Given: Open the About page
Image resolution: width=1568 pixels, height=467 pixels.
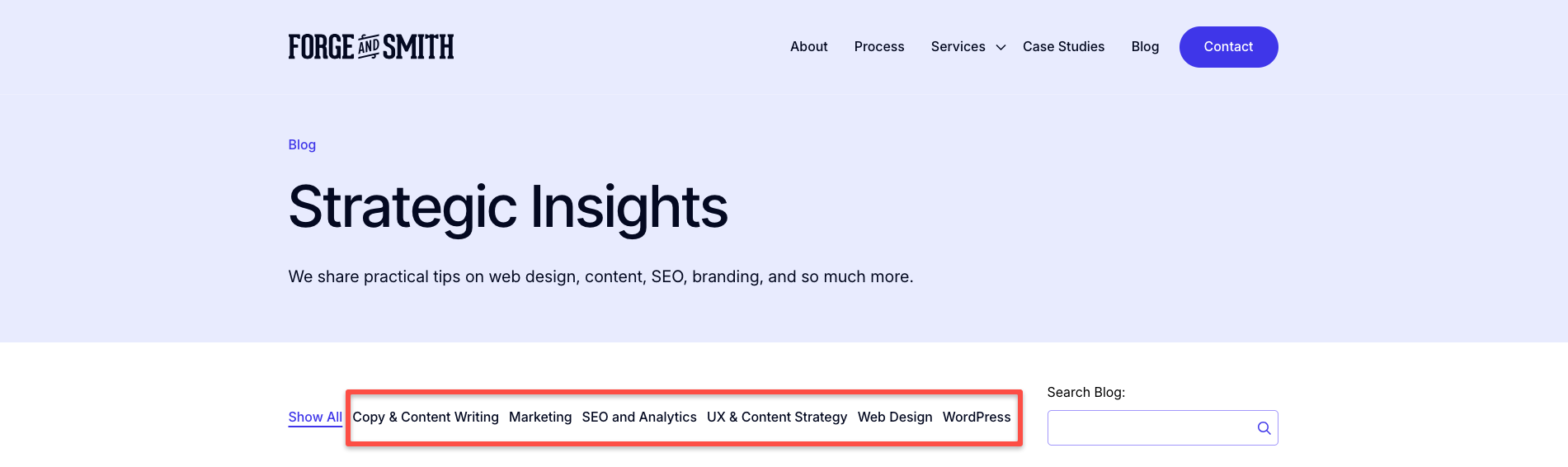Looking at the screenshot, I should pos(808,47).
